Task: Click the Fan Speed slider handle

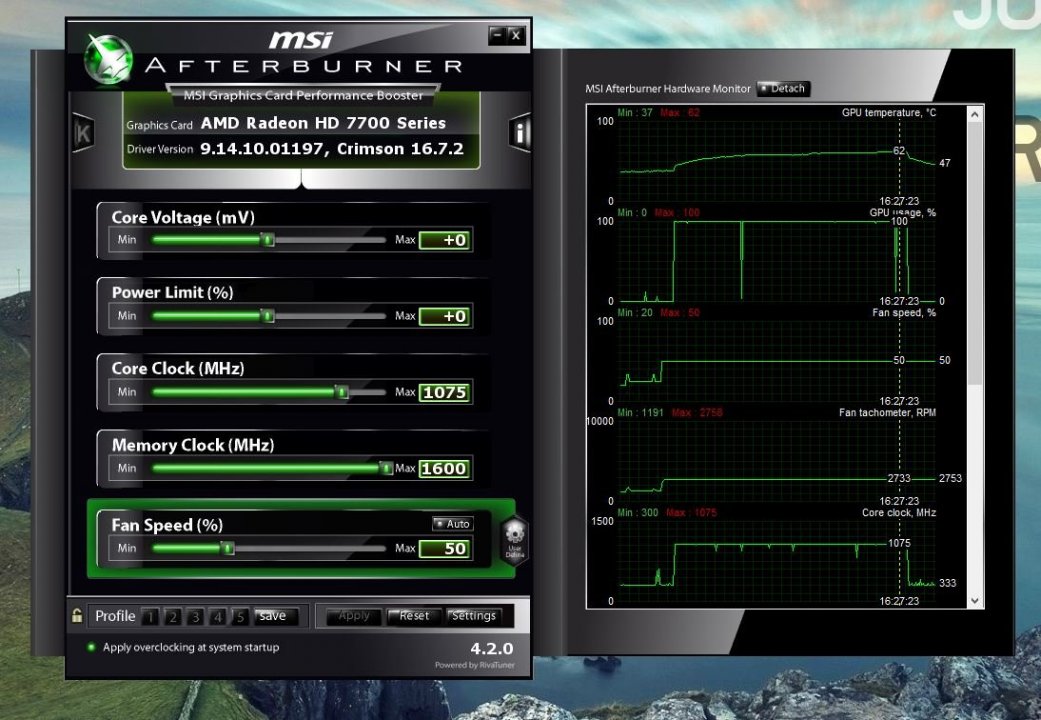Action: pos(228,548)
